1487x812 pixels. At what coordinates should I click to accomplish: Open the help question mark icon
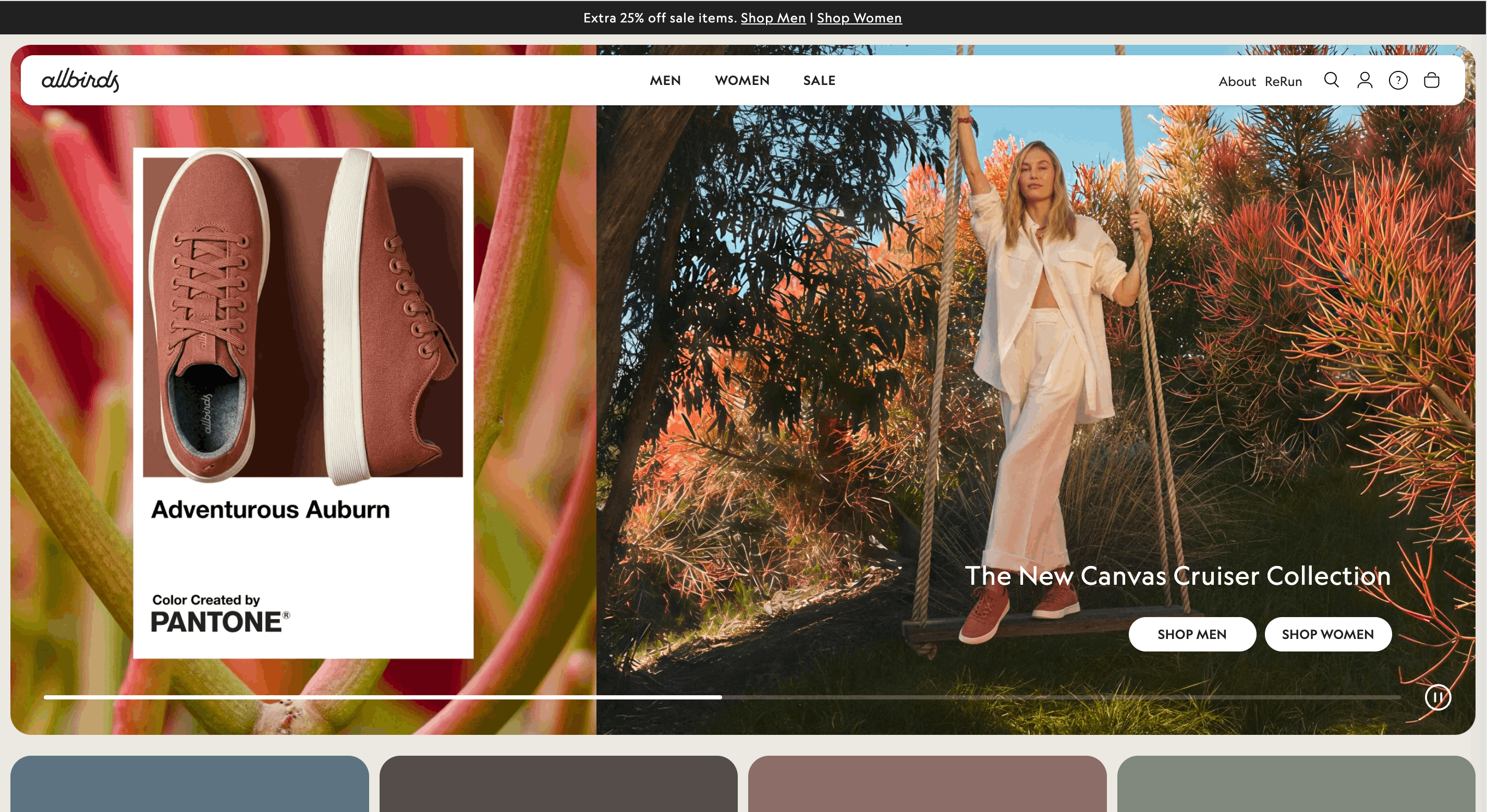point(1398,80)
